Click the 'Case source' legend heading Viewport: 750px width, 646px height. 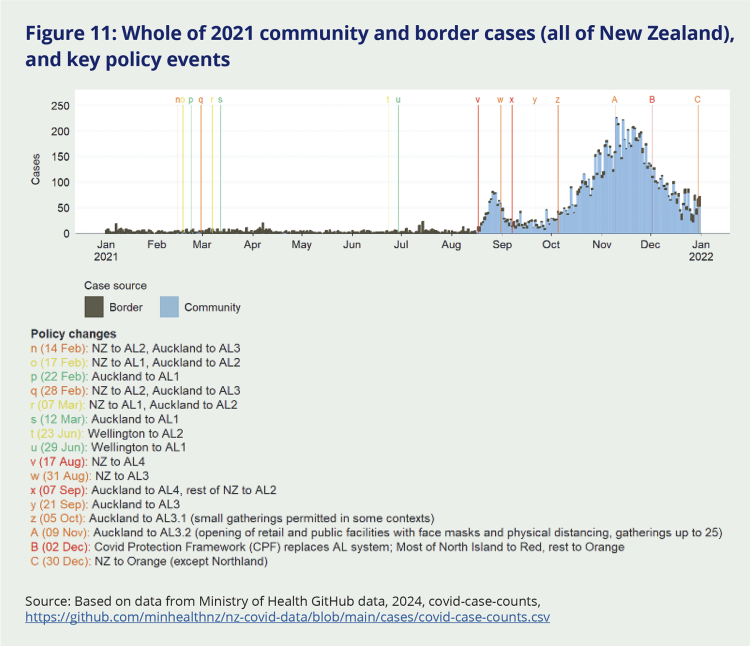[x=115, y=285]
